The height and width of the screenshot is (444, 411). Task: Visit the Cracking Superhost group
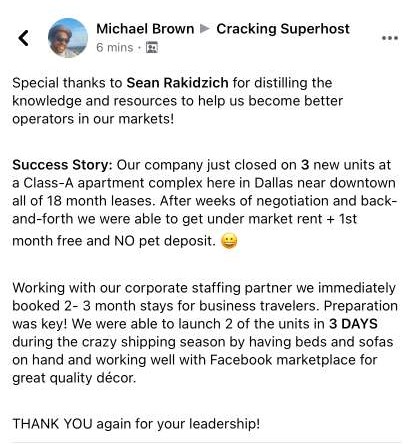(x=283, y=29)
